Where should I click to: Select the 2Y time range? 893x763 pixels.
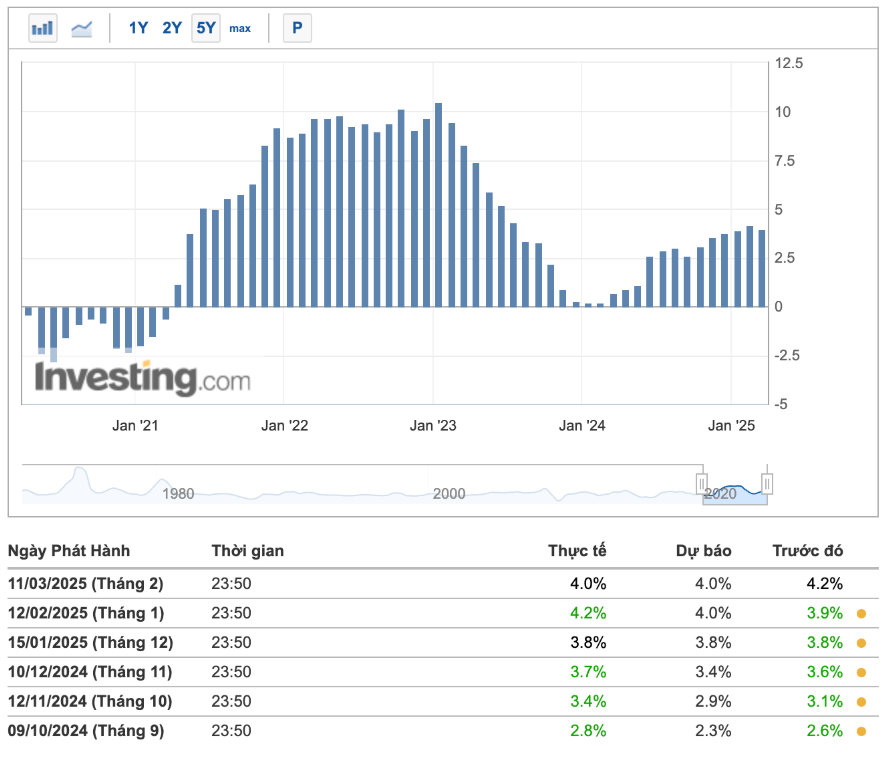[172, 28]
